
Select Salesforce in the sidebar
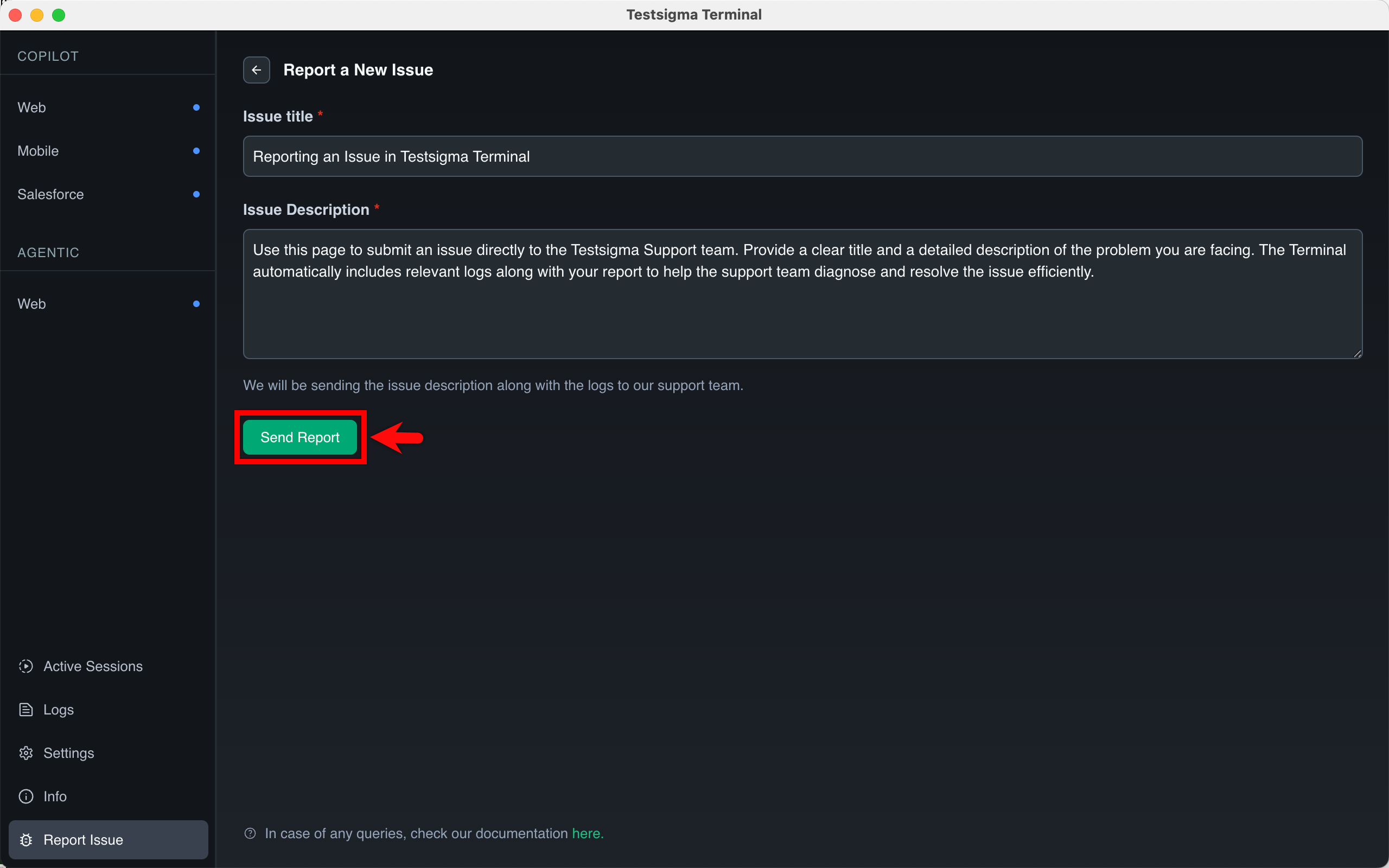pyautogui.click(x=51, y=194)
